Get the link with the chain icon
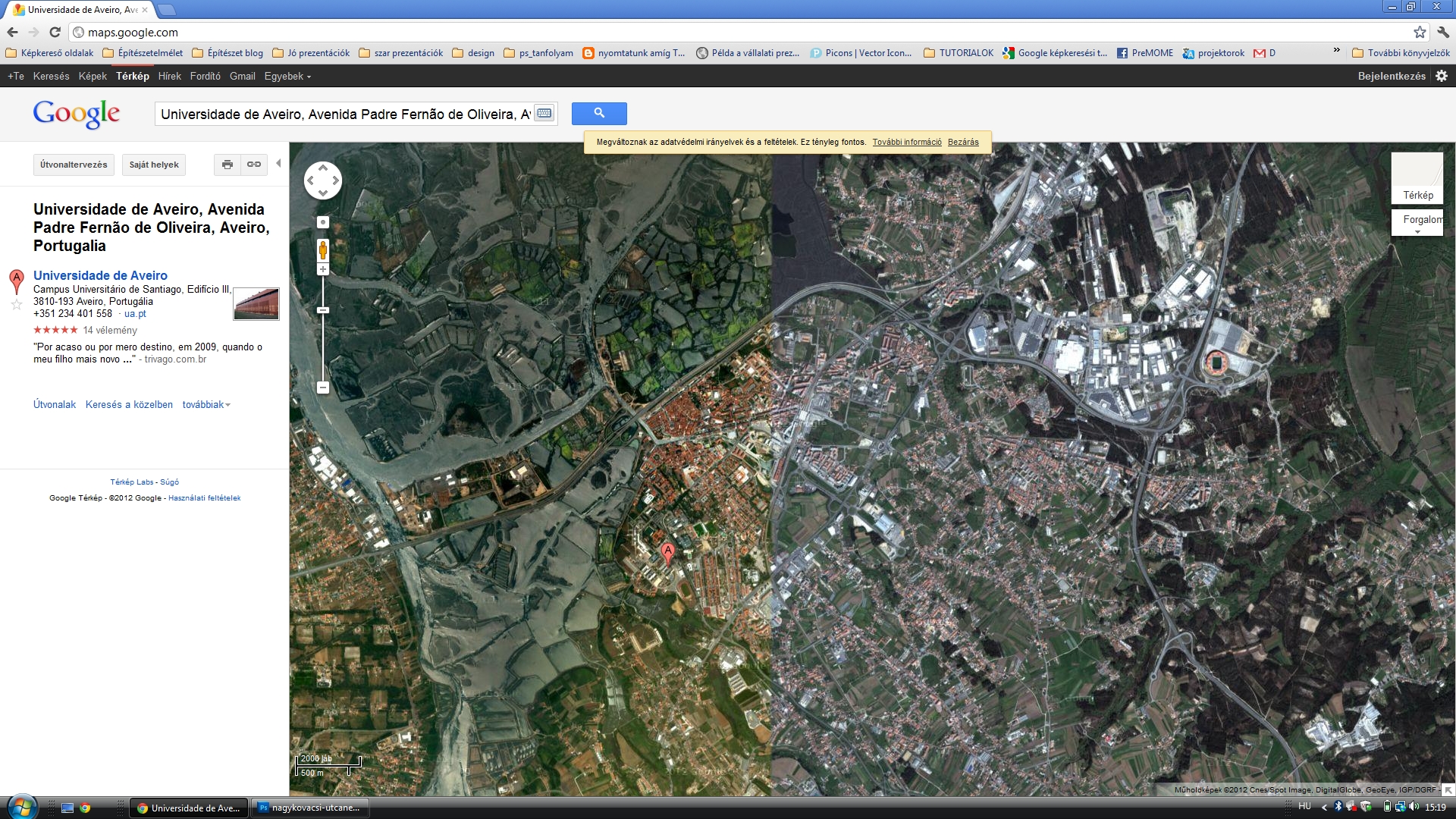 254,165
